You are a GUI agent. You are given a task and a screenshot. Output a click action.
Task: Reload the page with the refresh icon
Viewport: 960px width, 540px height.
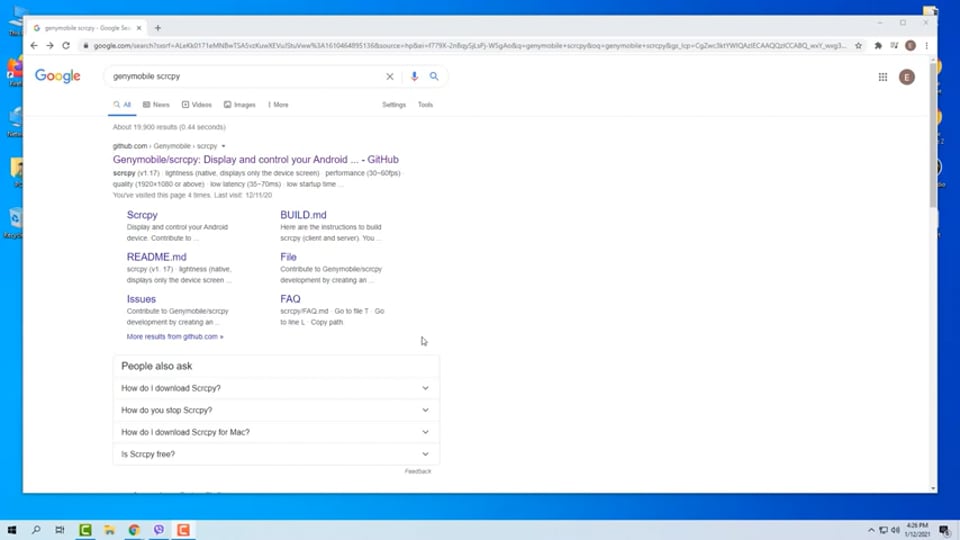[x=66, y=45]
